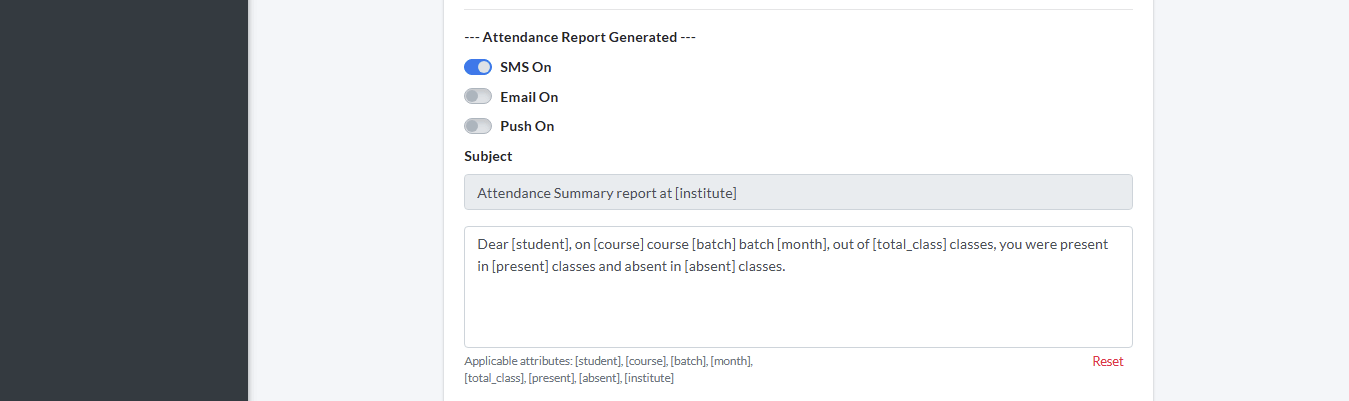Place cursor on [student] in message body

[541, 244]
